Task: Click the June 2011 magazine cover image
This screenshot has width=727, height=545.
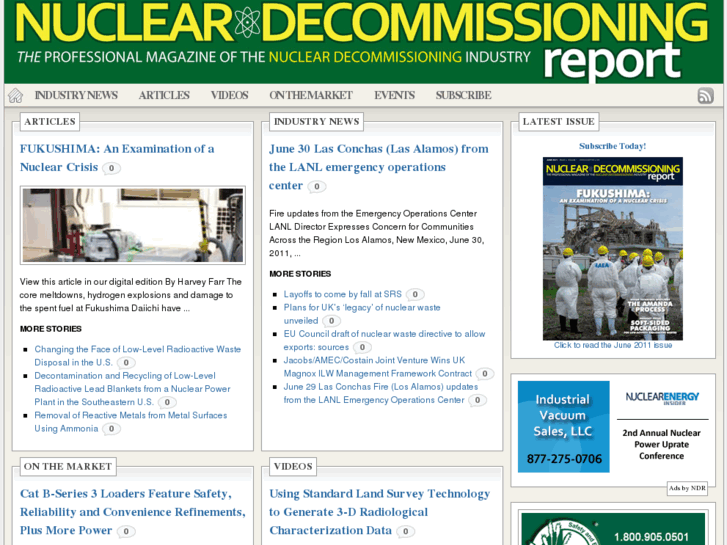Action: click(612, 249)
